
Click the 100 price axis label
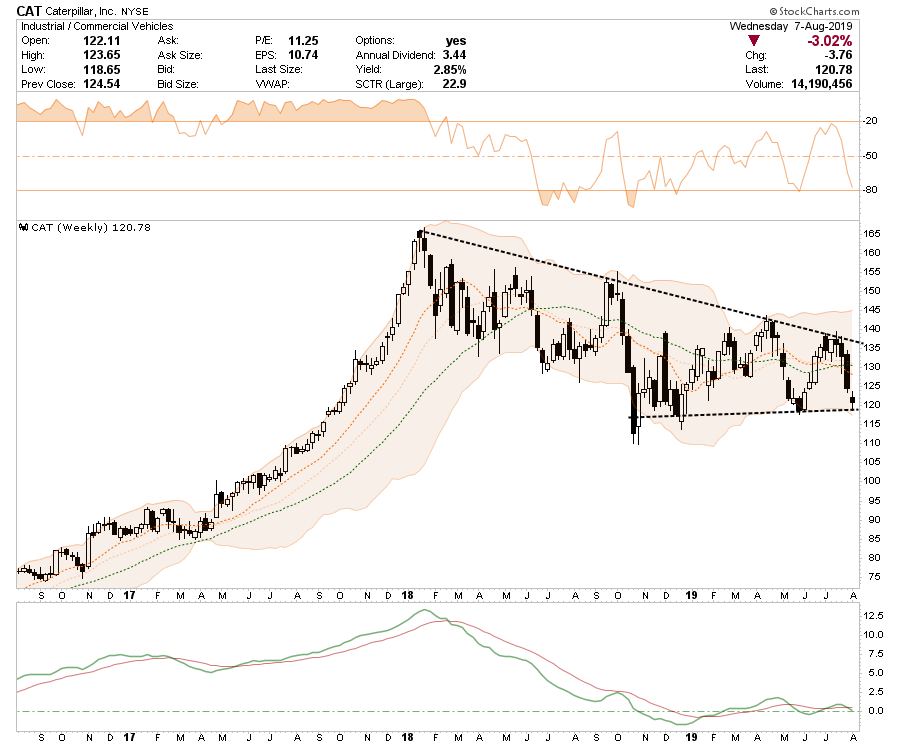pos(872,481)
